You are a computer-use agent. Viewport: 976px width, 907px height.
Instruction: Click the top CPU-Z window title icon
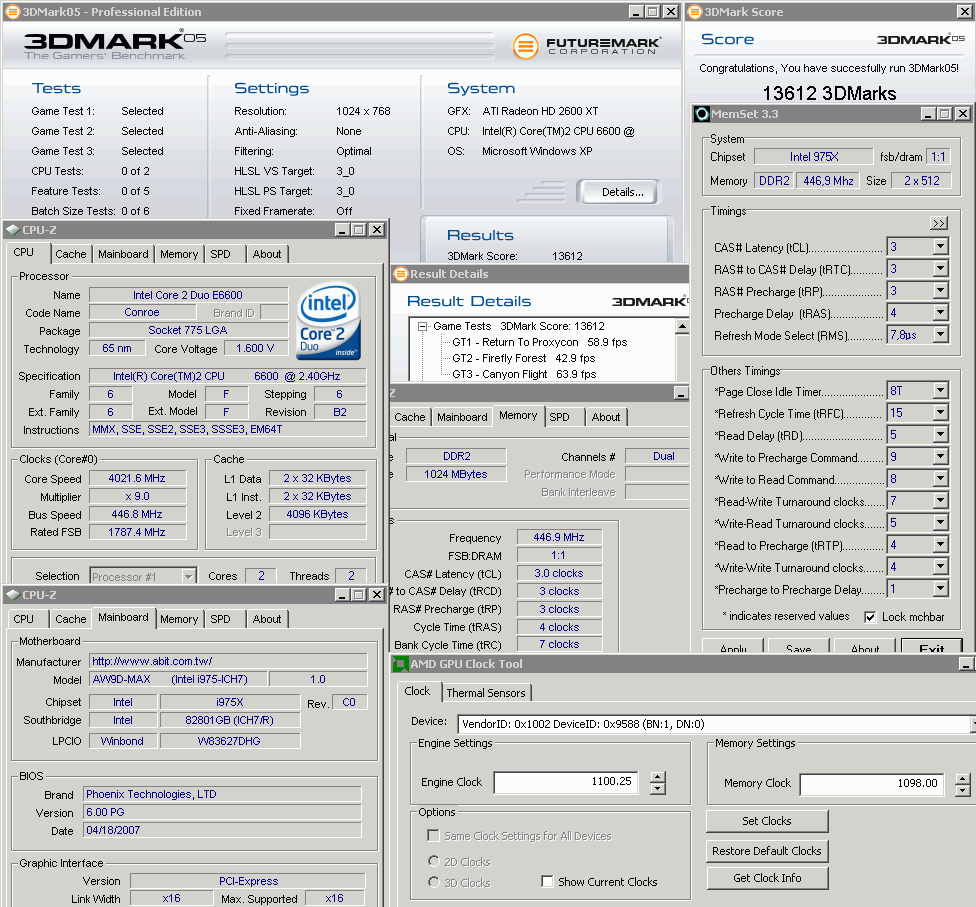[12, 230]
